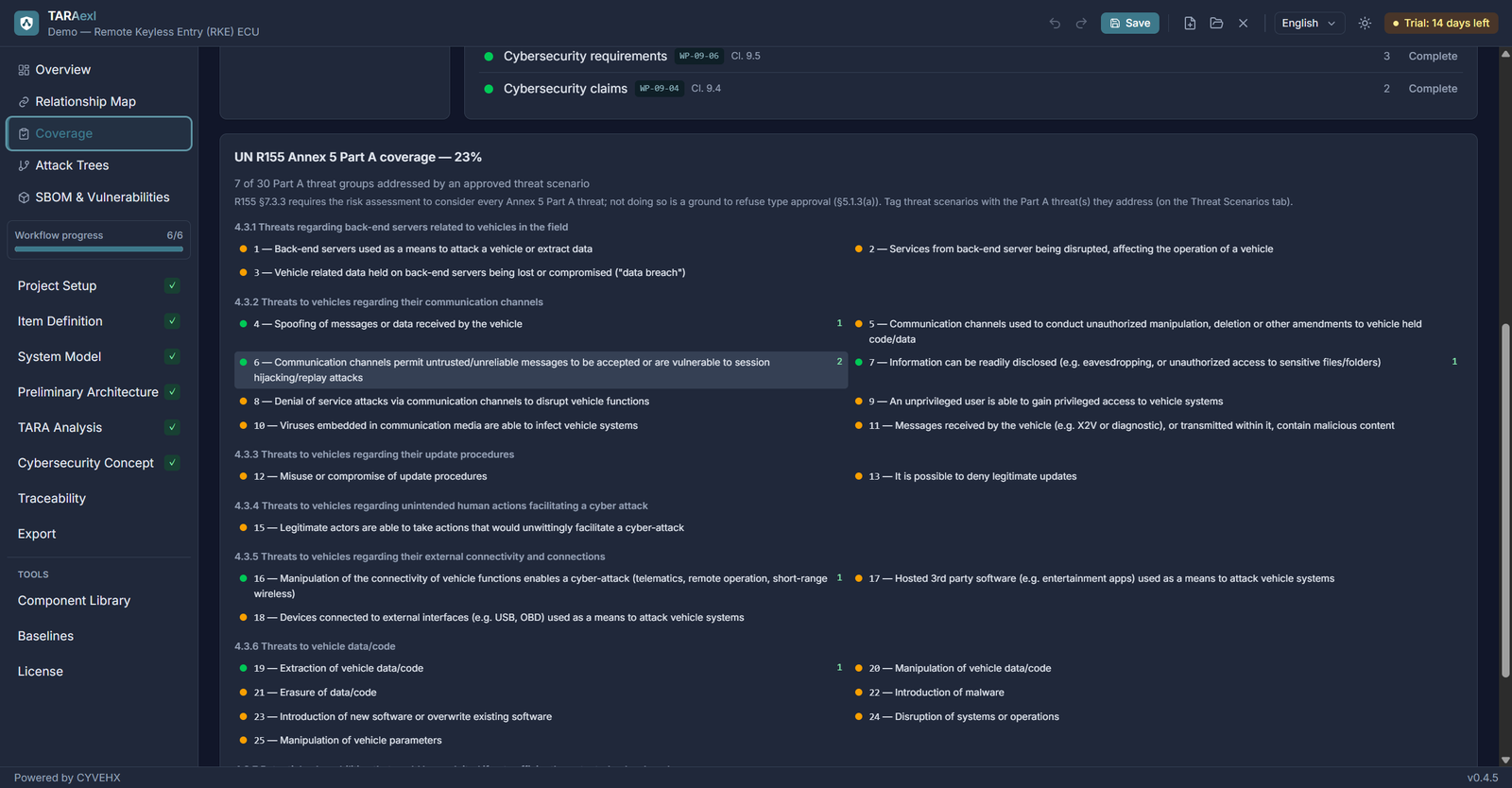Select threat 10 viruses in communication media
Viewport: 1512px width, 788px height.
(x=541, y=426)
